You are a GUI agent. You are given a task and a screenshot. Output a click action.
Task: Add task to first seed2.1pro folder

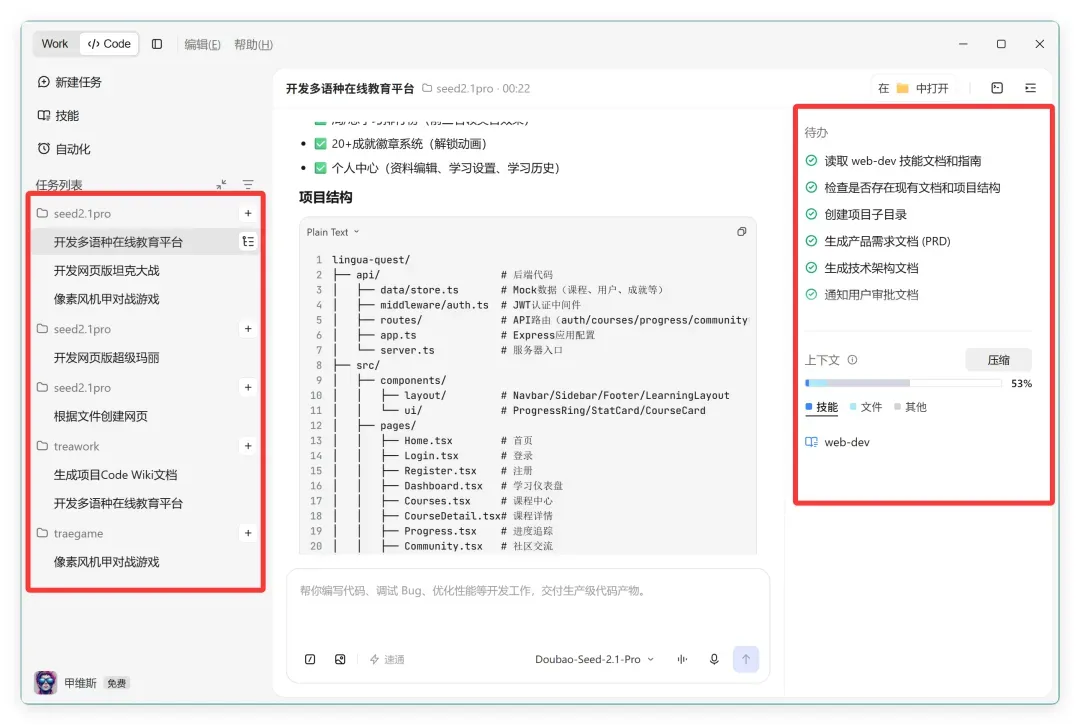coord(248,213)
